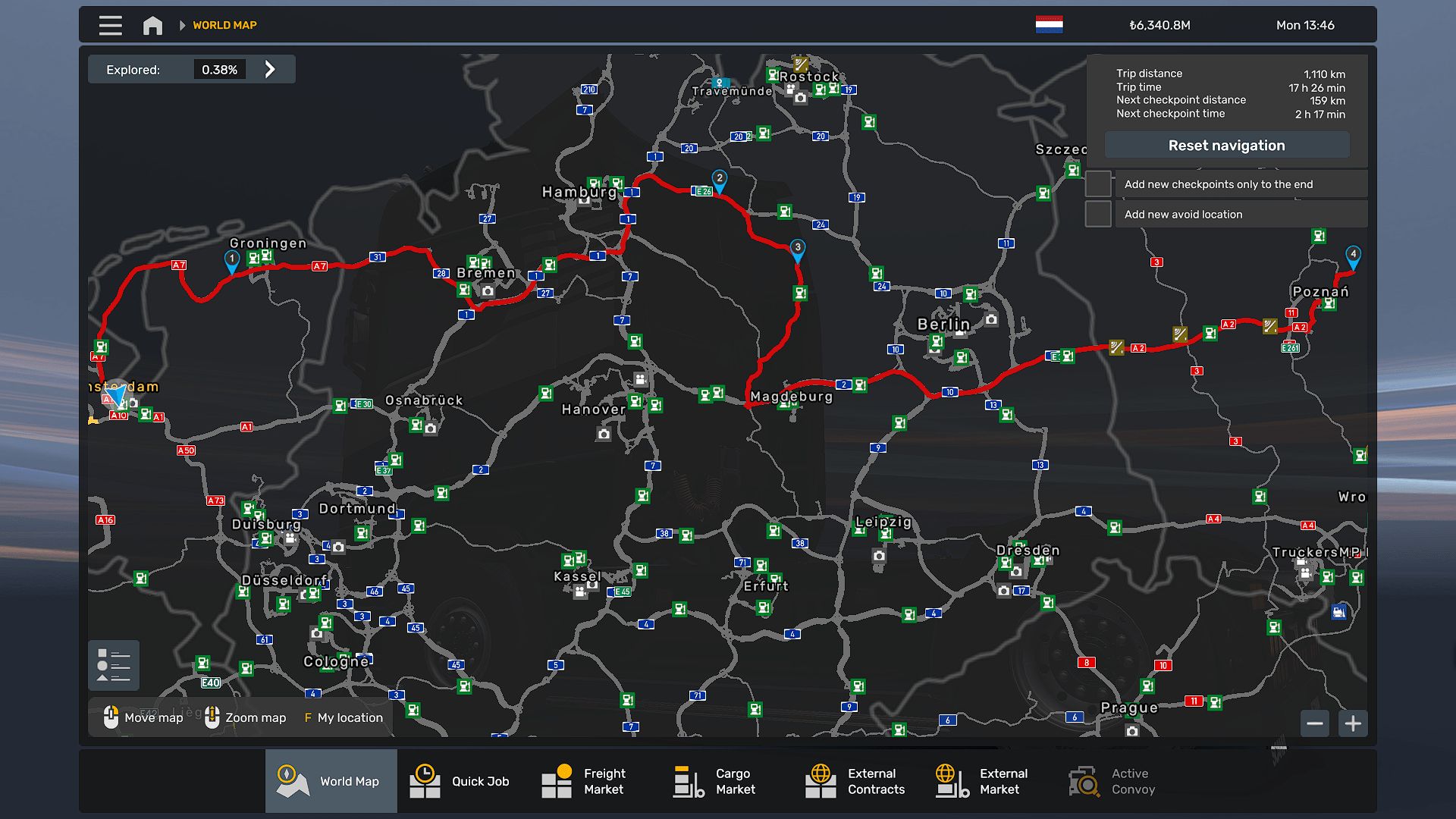Go to the home screen icon

[x=152, y=25]
